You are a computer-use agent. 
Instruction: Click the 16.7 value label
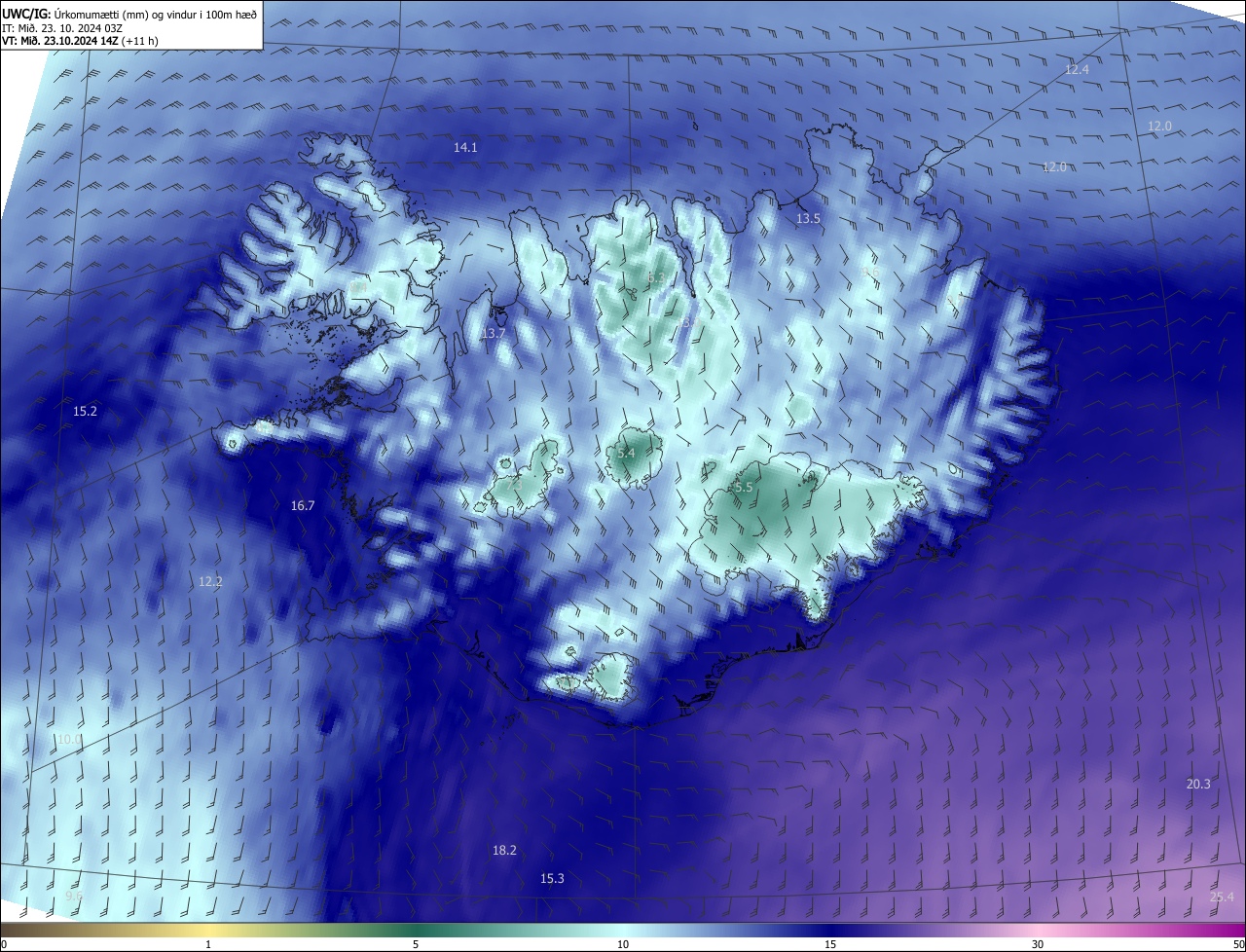pyautogui.click(x=303, y=506)
